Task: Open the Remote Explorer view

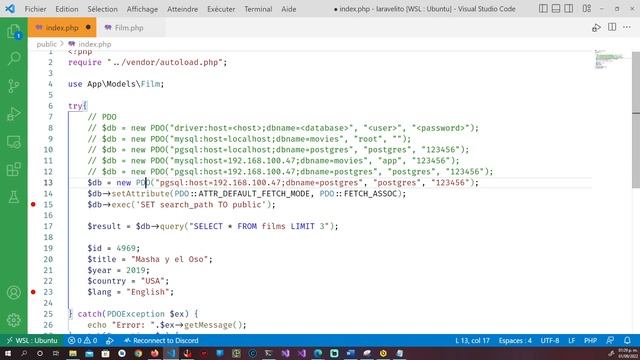Action: (14, 142)
